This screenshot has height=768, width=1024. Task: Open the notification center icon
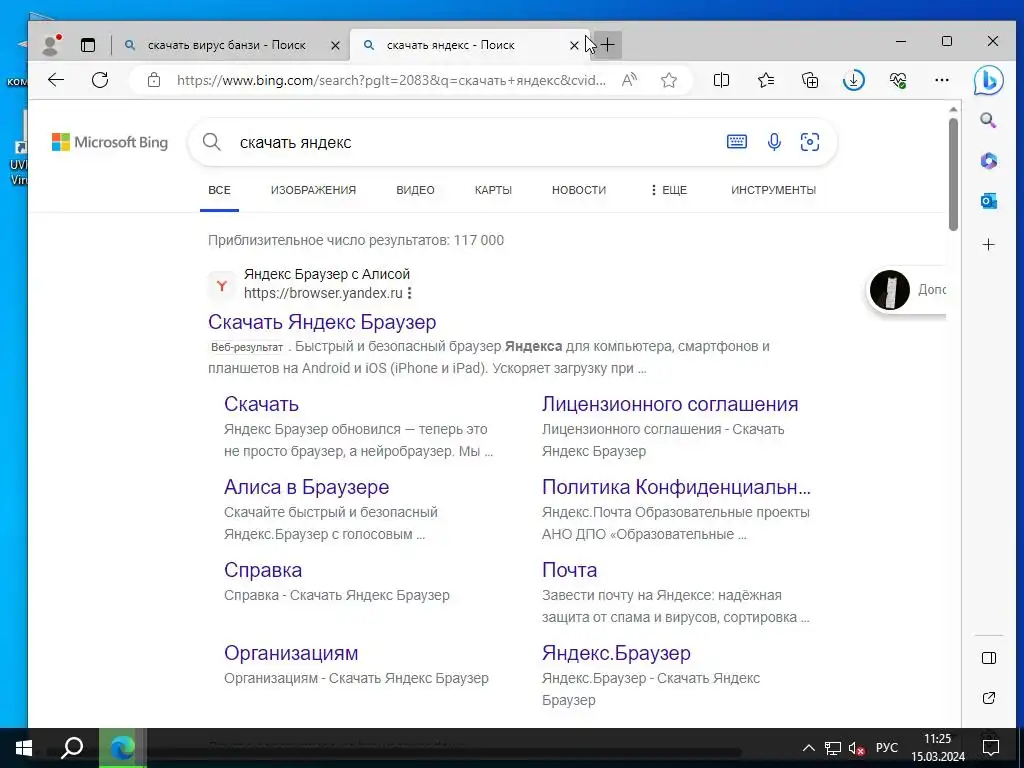pyautogui.click(x=991, y=748)
